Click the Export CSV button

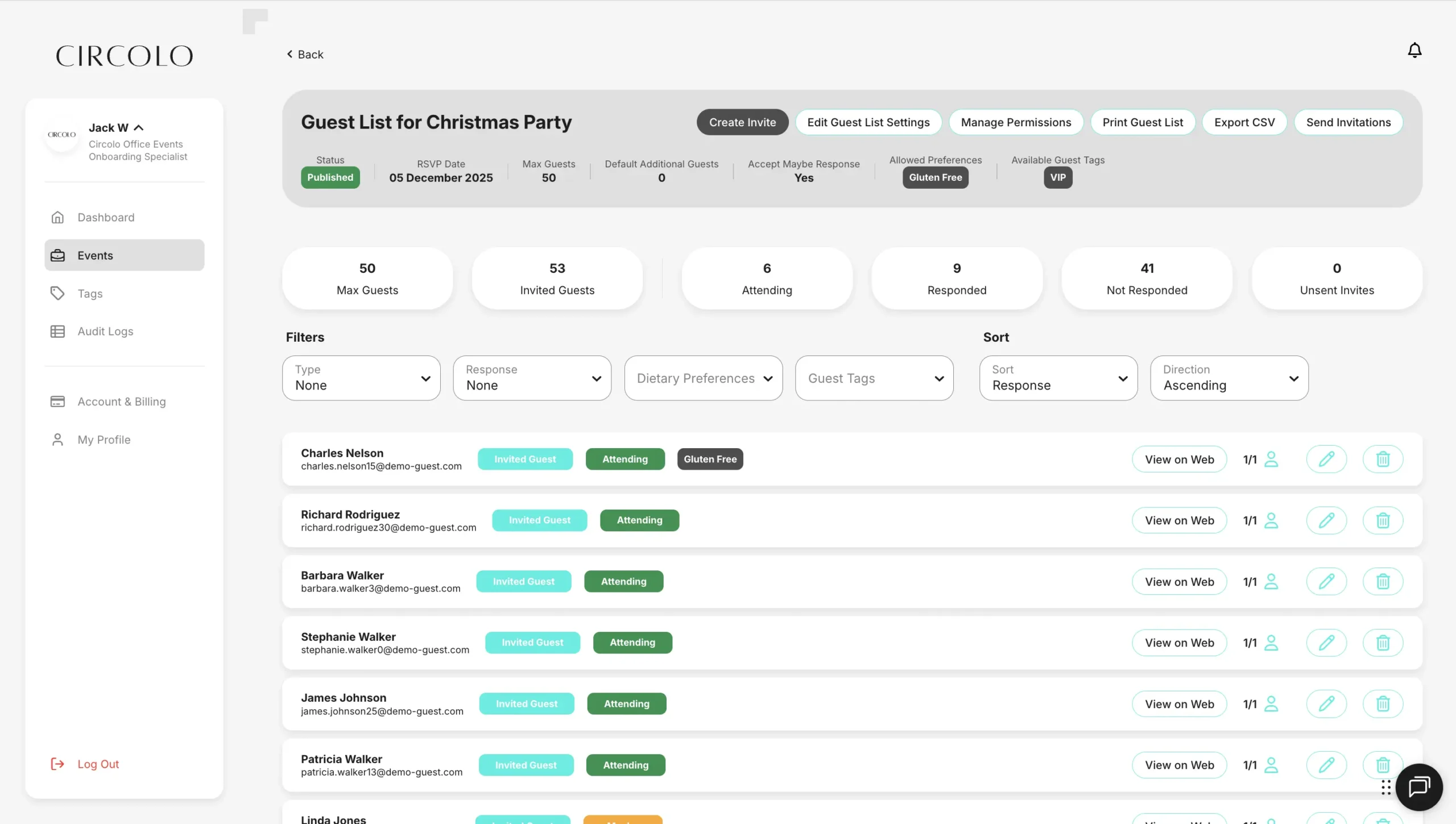click(1244, 122)
